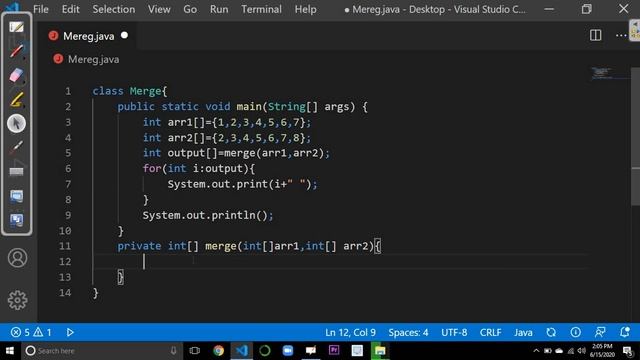Split the editor to the right
The width and height of the screenshot is (640, 360).
(x=596, y=36)
